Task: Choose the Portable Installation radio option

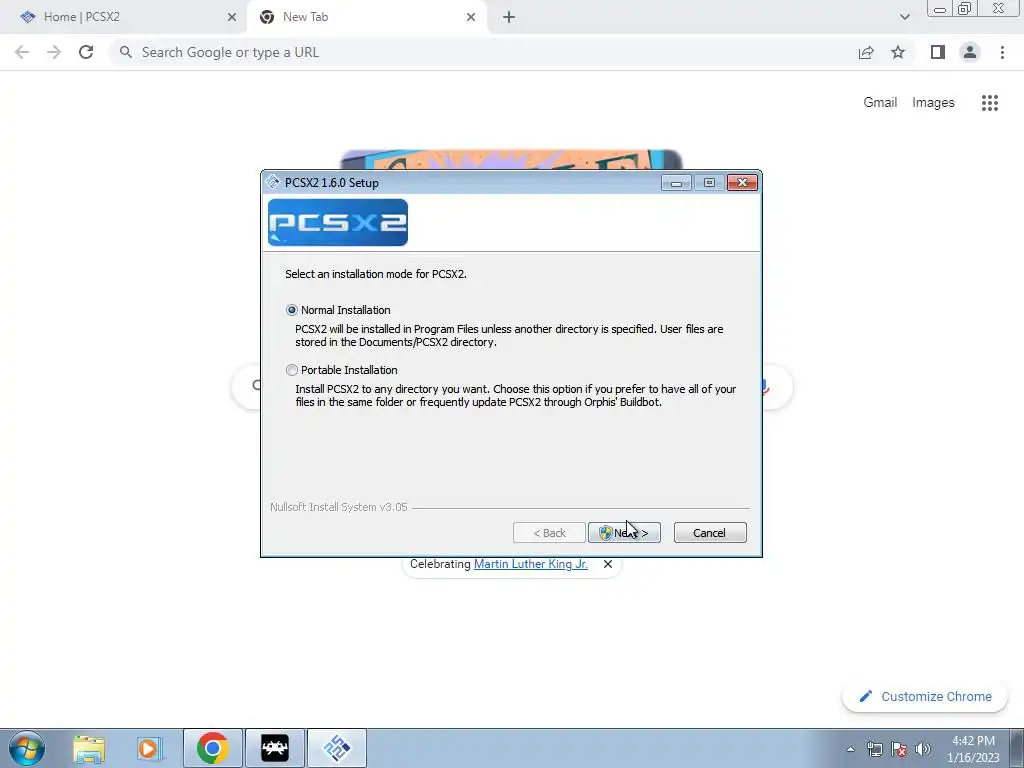Action: (x=292, y=370)
